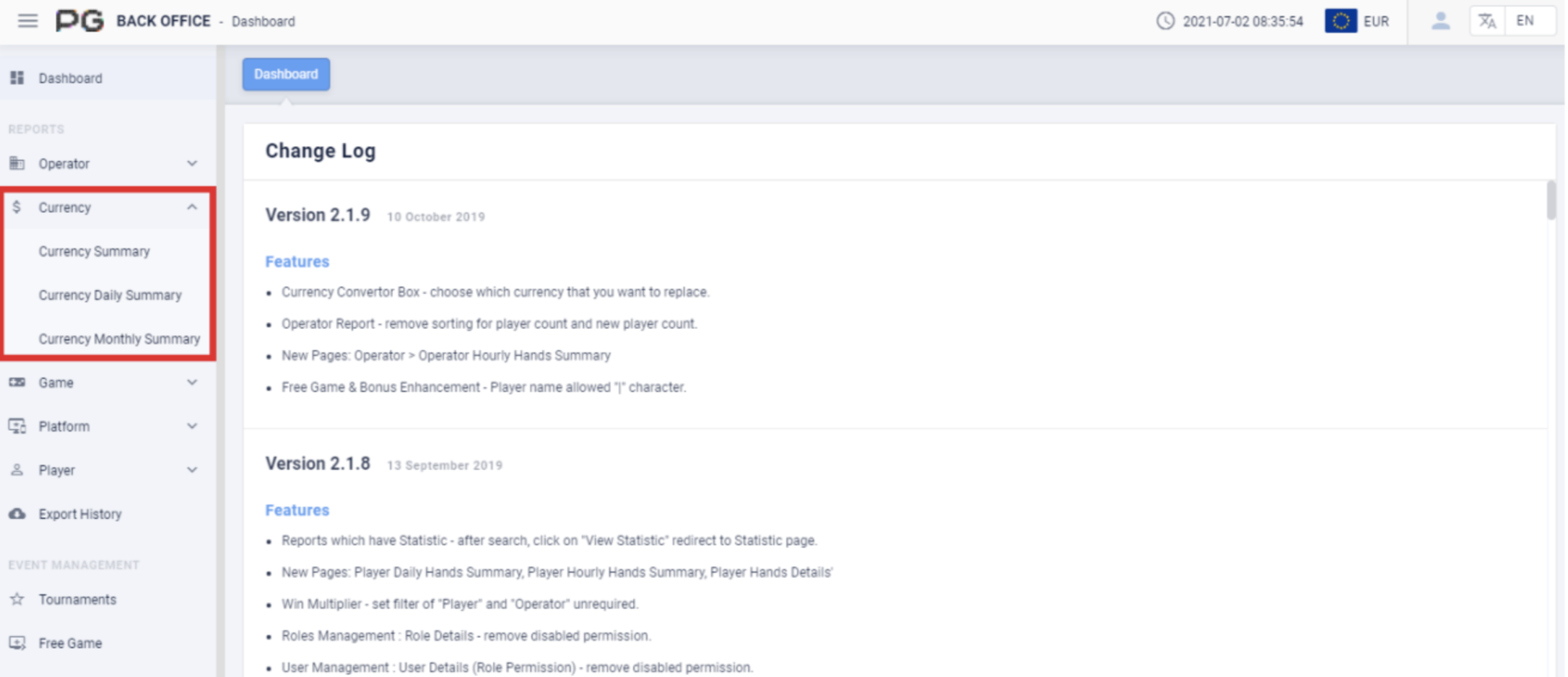Click the Free Game sidebar icon
Viewport: 1568px width, 677px height.
(x=17, y=643)
